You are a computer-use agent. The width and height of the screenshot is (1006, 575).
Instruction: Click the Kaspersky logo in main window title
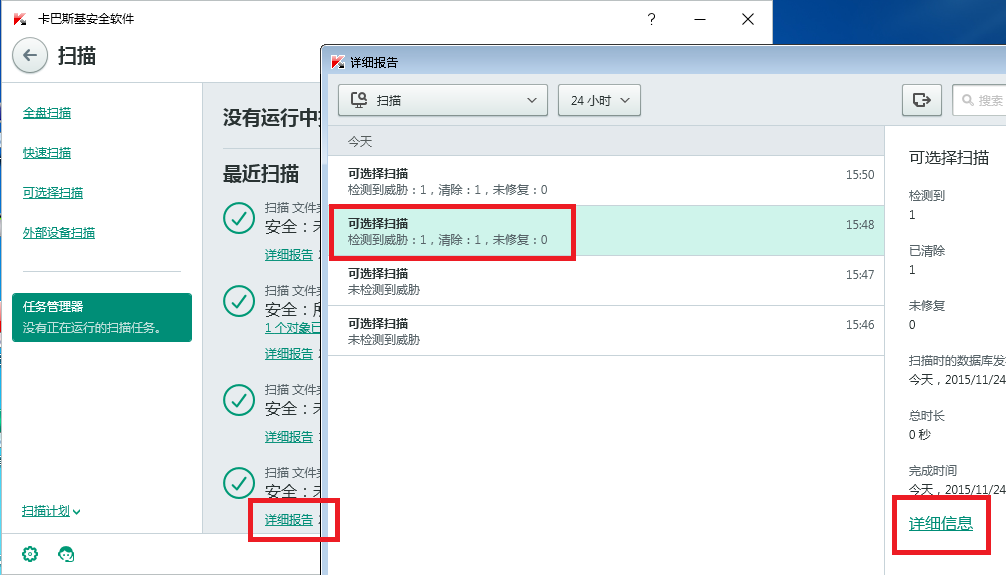20,19
